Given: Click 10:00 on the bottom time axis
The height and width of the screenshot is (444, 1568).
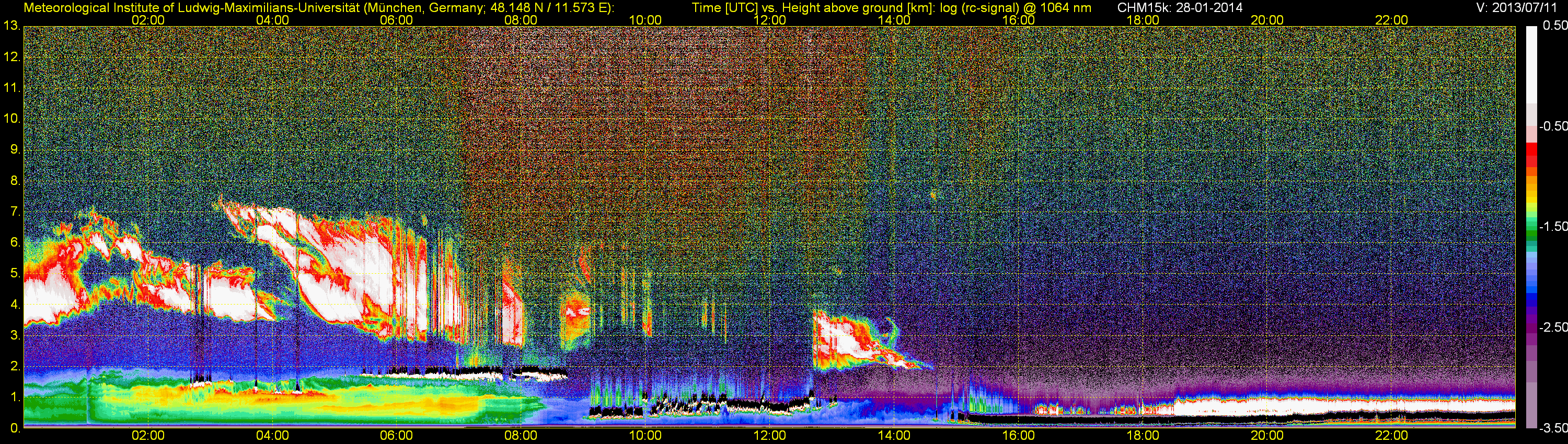Looking at the screenshot, I should pos(645,436).
